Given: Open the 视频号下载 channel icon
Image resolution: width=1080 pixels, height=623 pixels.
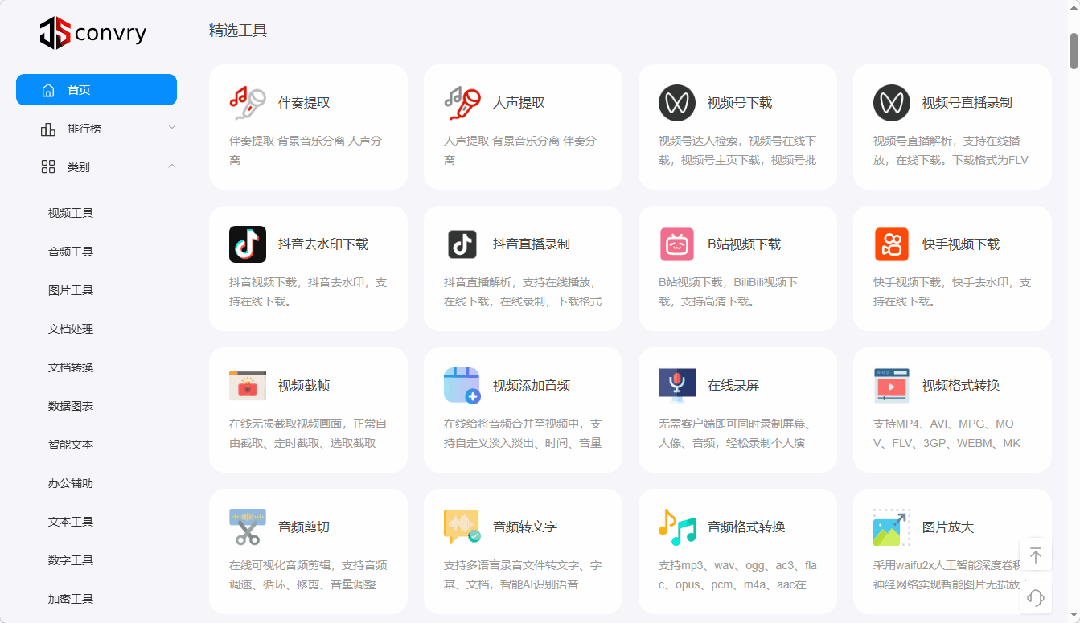Looking at the screenshot, I should click(676, 101).
